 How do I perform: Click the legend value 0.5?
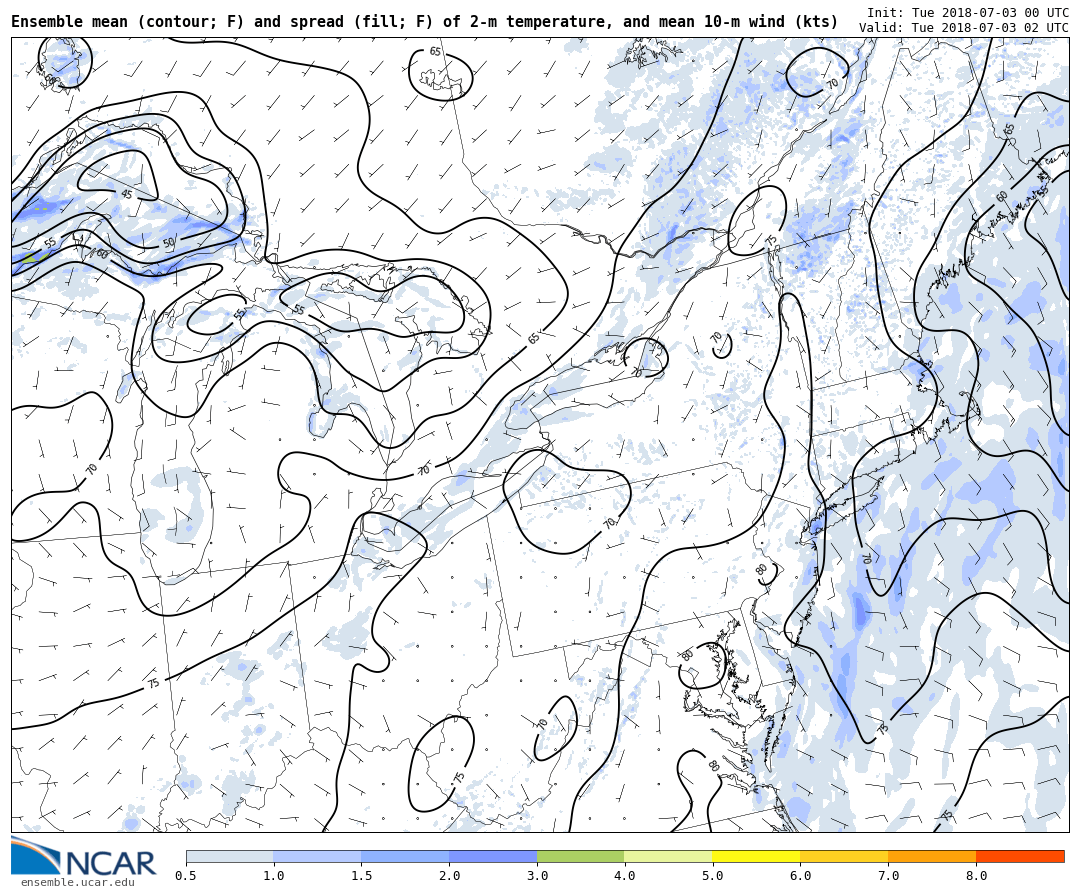[186, 876]
